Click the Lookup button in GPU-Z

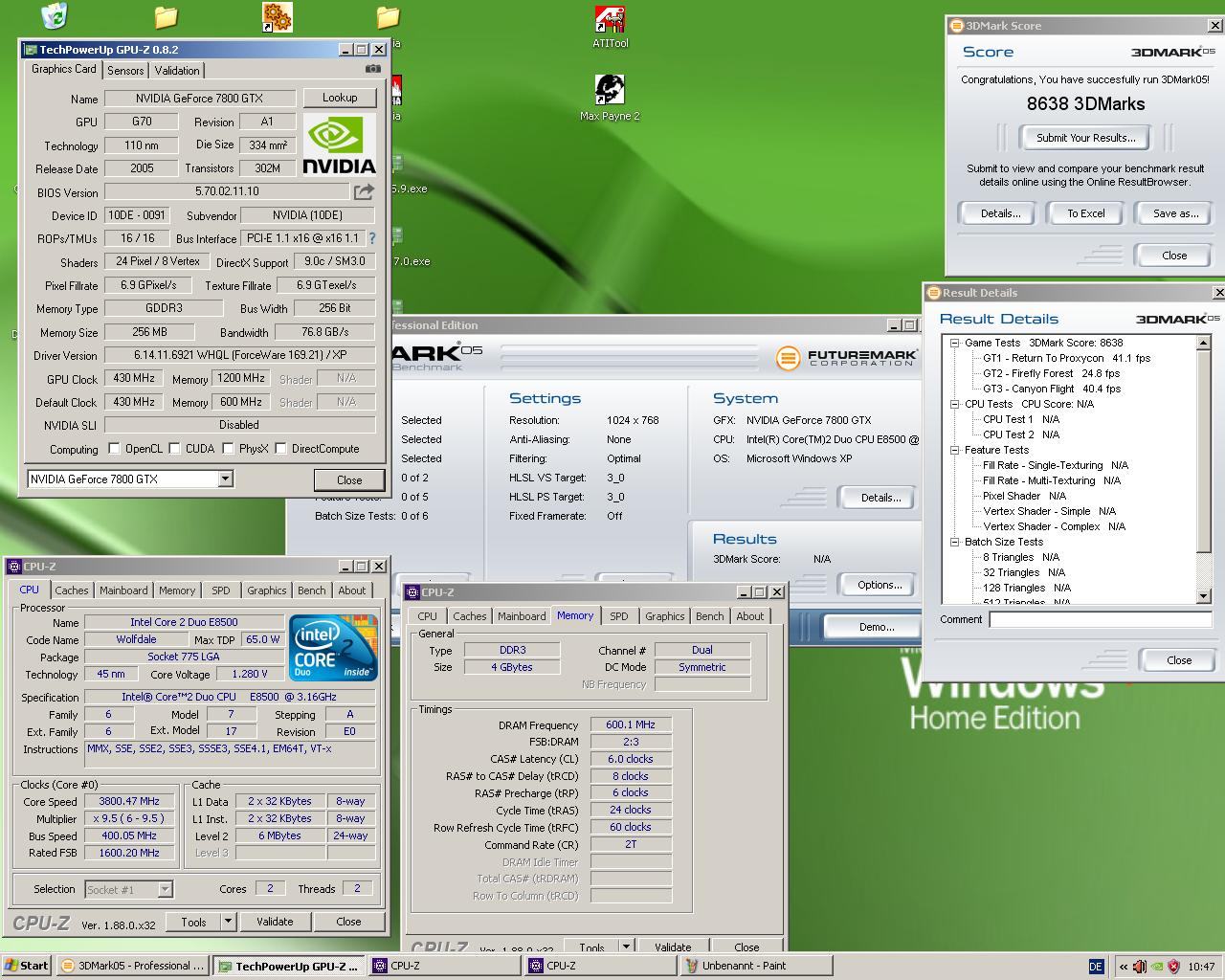point(339,98)
